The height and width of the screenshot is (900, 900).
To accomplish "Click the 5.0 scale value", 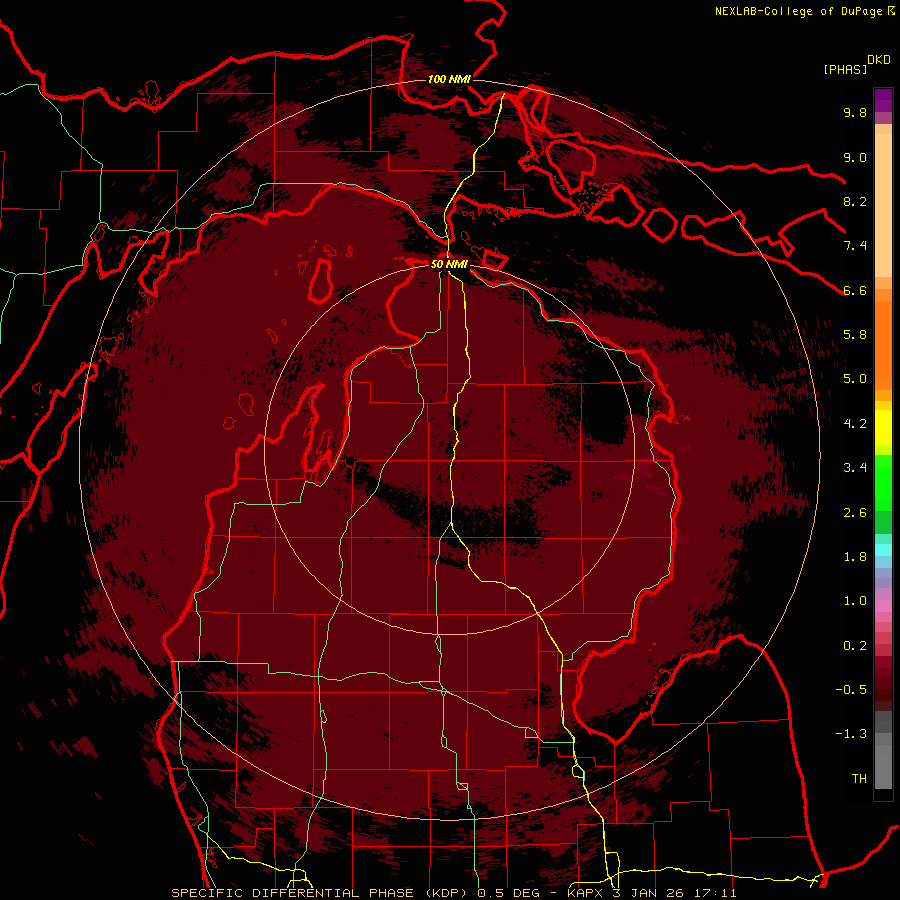I will pyautogui.click(x=855, y=379).
